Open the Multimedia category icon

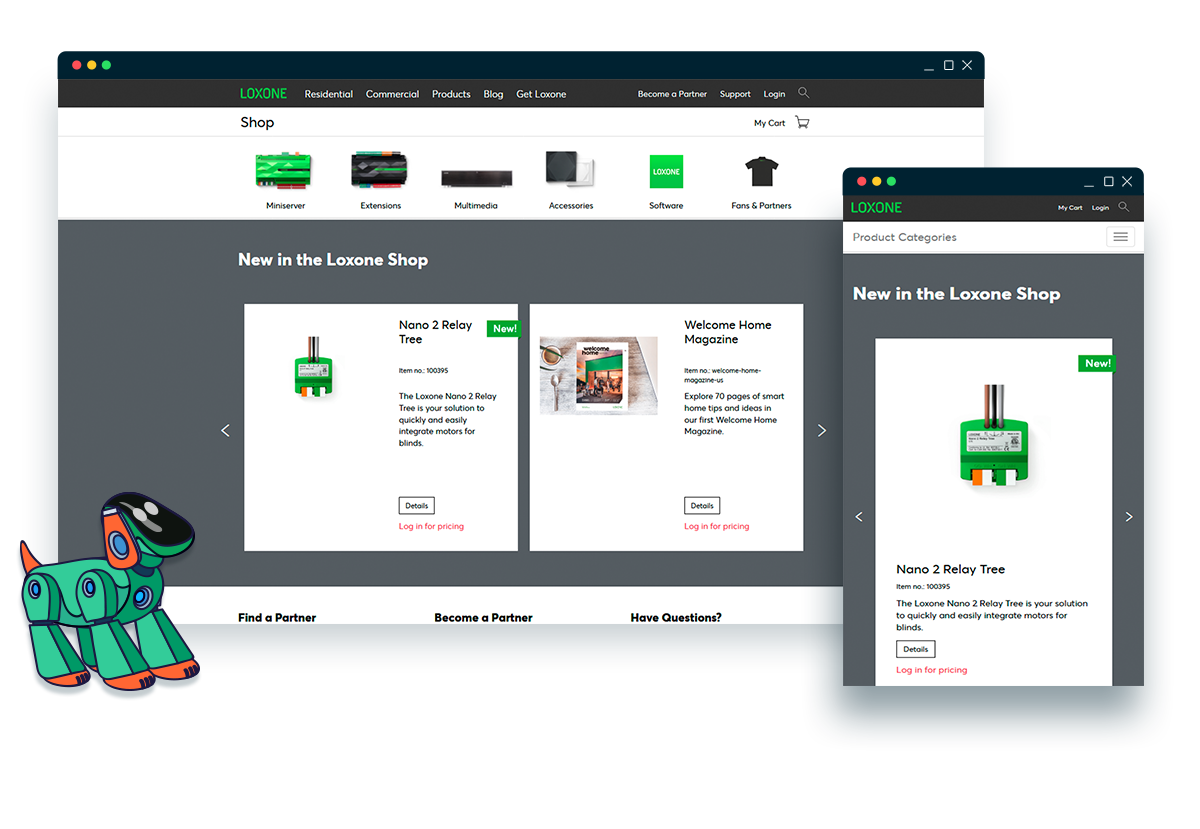coord(476,178)
